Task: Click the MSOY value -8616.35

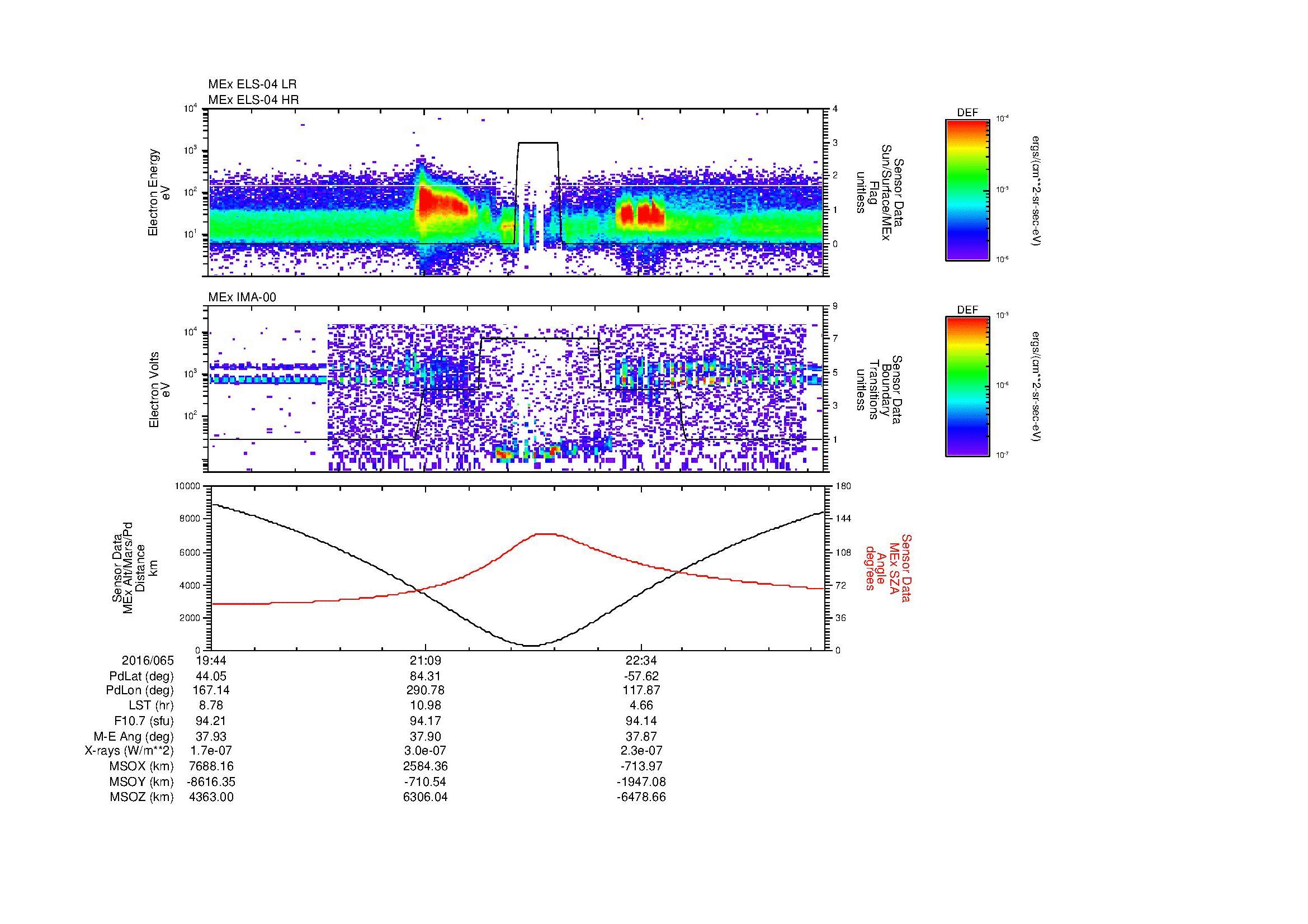Action: coord(211,781)
